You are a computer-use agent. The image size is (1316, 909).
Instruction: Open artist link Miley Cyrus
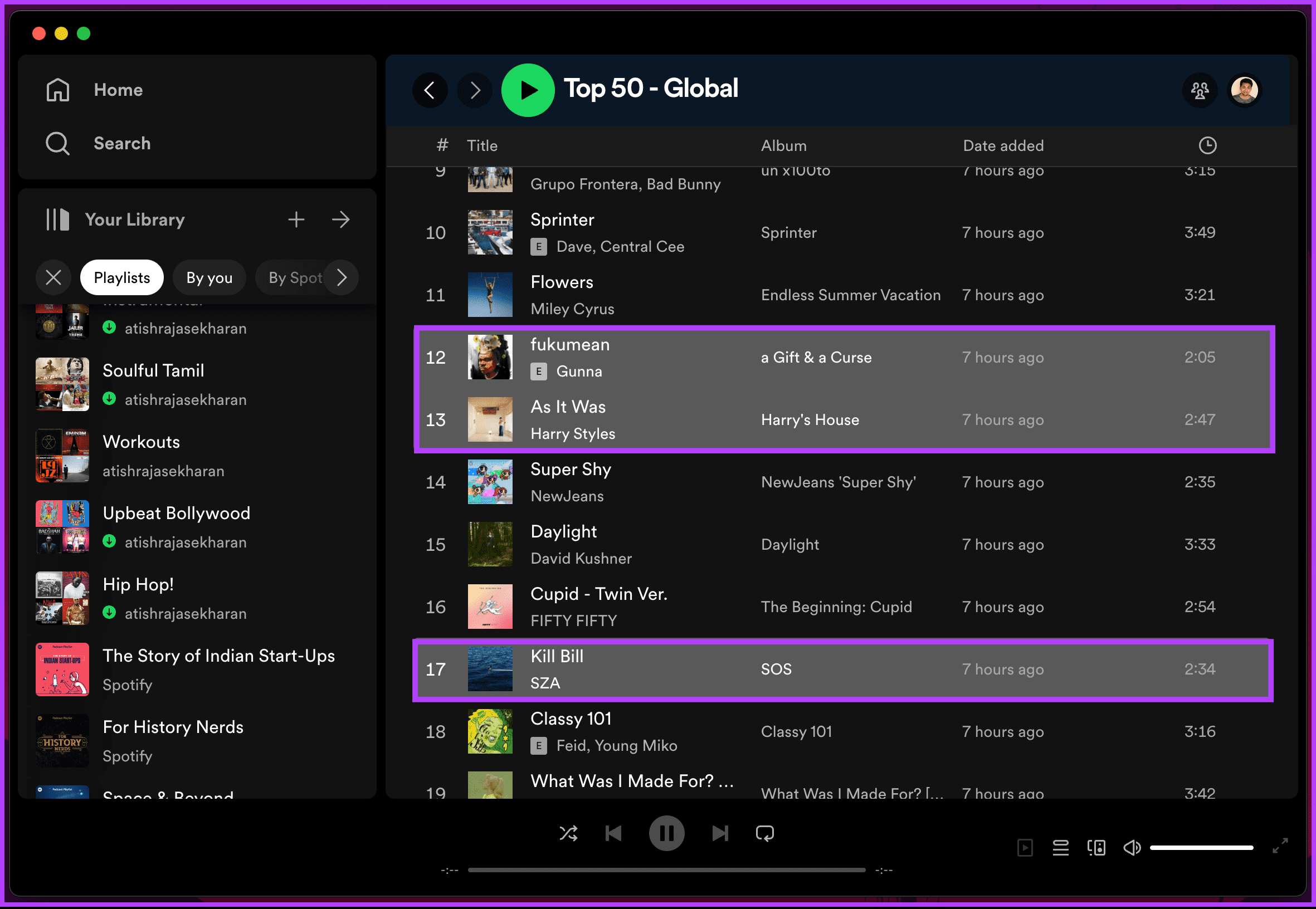pos(572,309)
